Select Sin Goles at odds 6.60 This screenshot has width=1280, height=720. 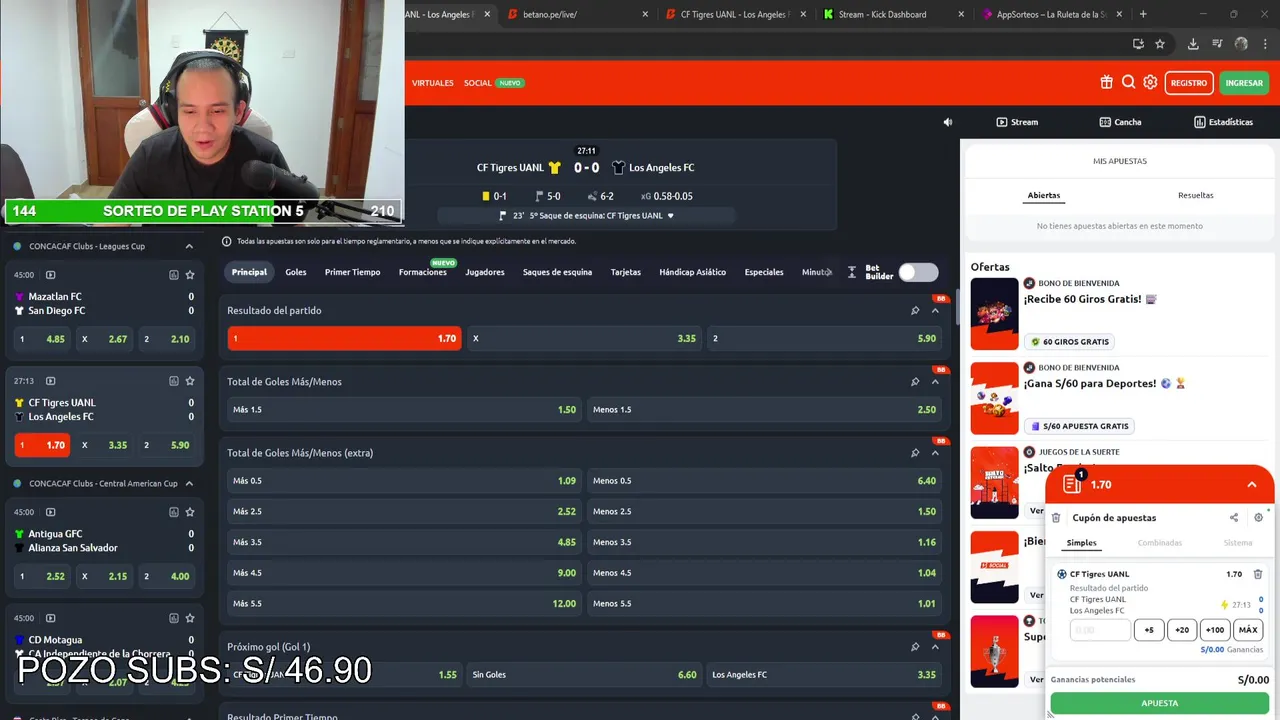584,674
